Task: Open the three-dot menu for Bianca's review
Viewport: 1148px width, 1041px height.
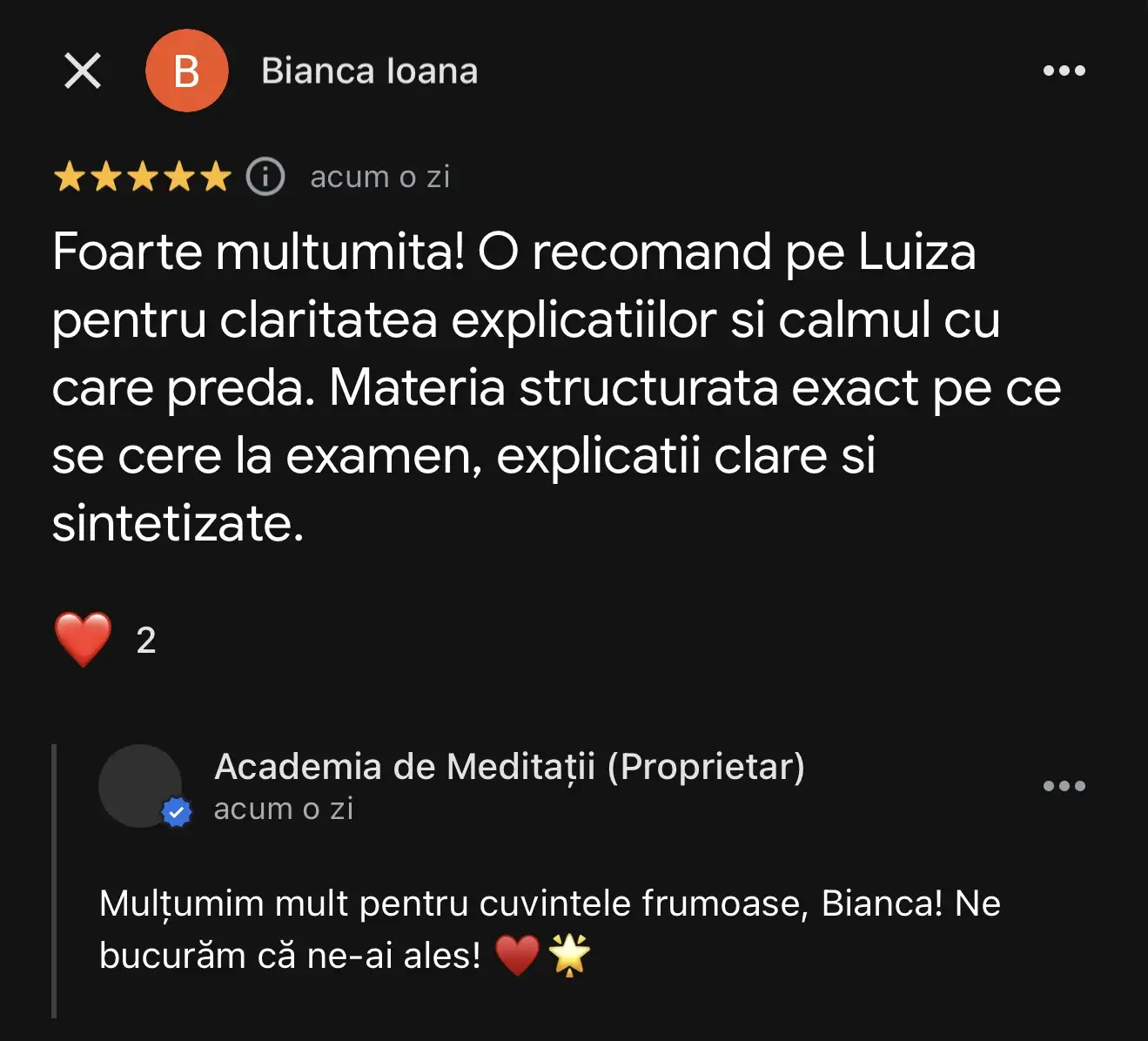Action: click(x=1064, y=71)
